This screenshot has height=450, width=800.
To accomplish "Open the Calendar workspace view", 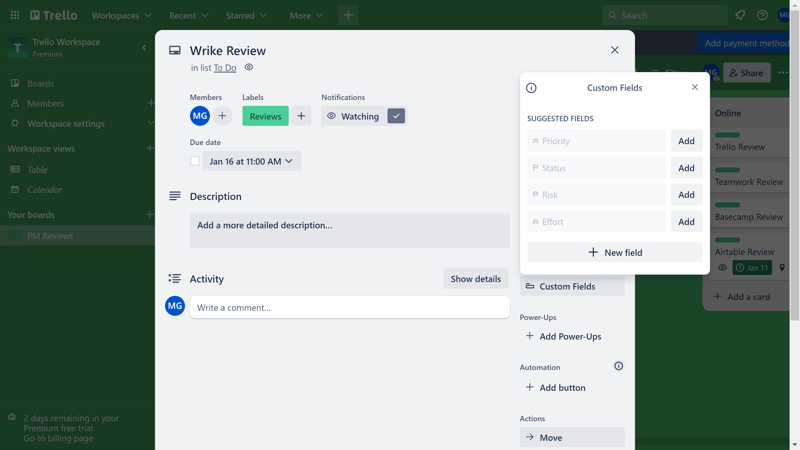I will pos(44,189).
